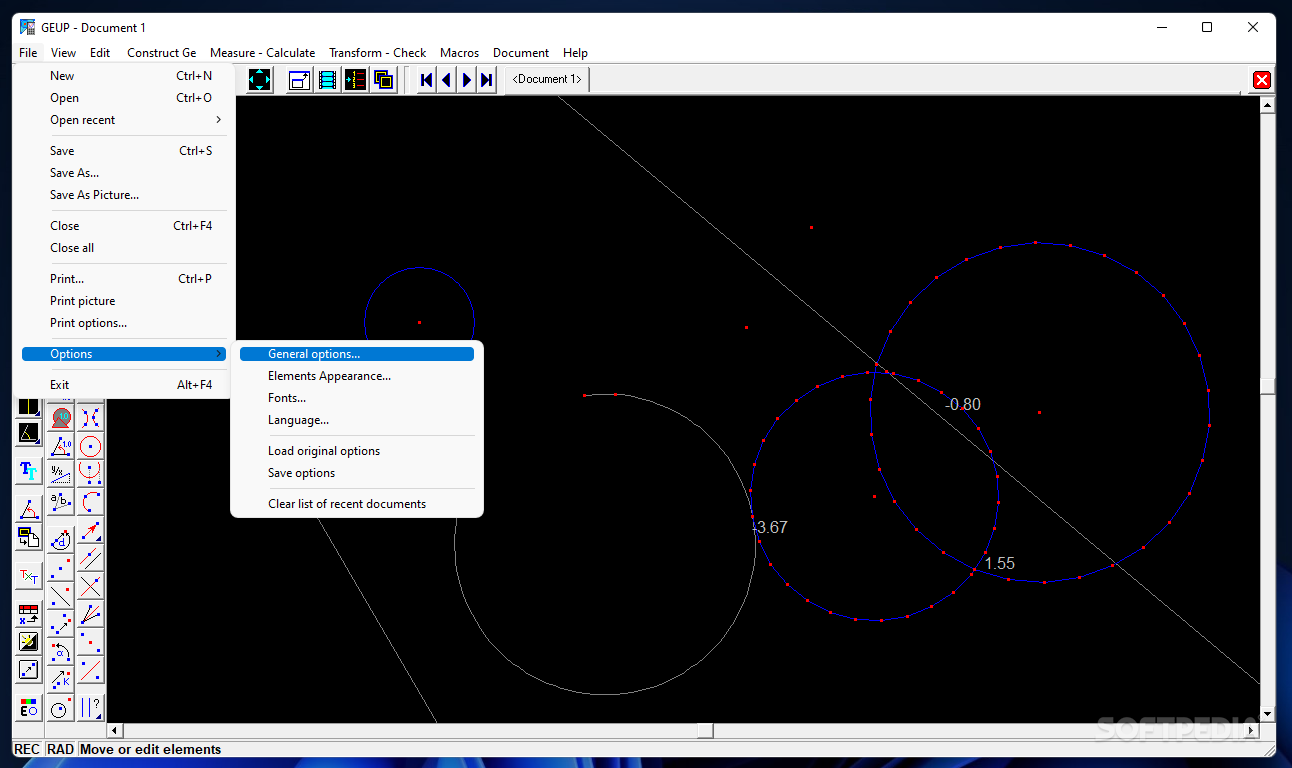Open the Fonts dialog

[357, 398]
